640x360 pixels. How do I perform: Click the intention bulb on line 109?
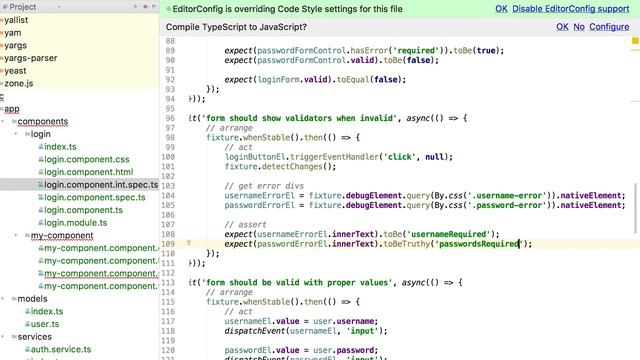[x=189, y=243]
